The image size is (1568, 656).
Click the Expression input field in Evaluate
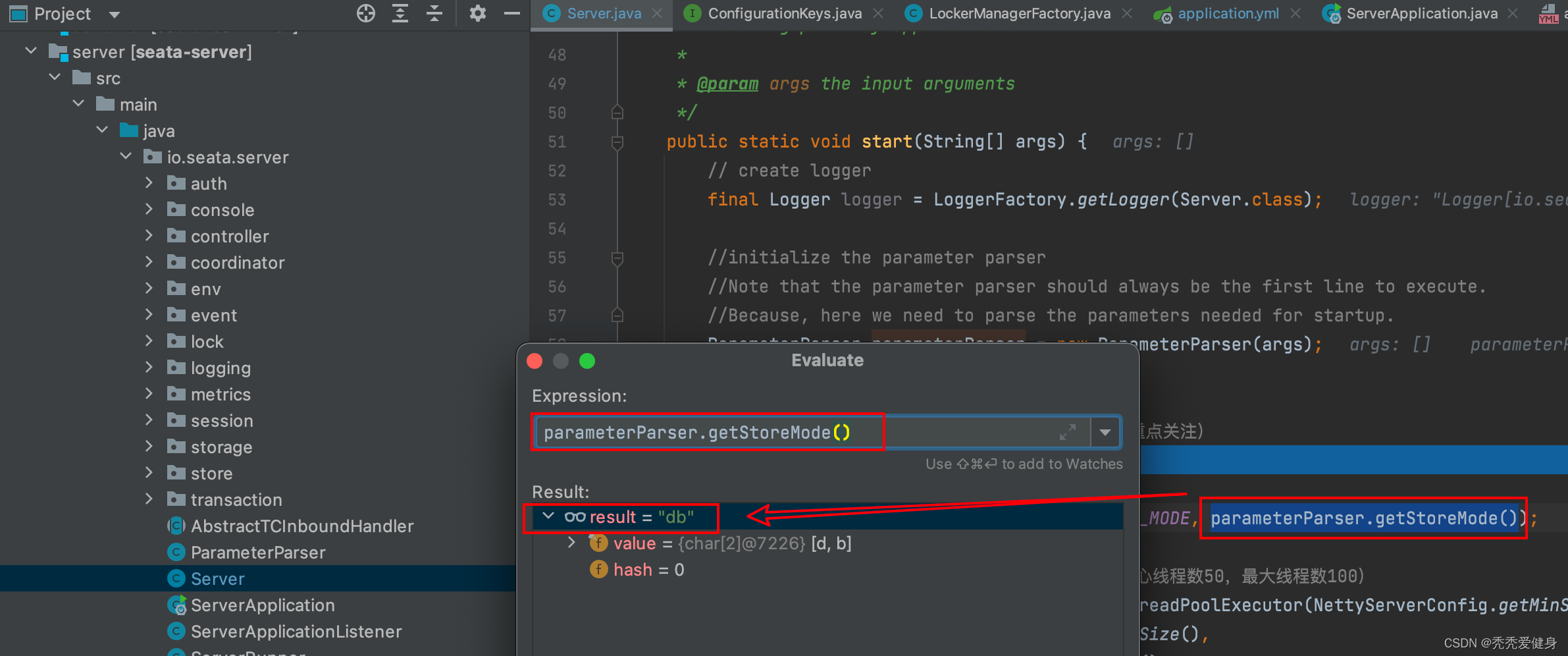tap(812, 433)
